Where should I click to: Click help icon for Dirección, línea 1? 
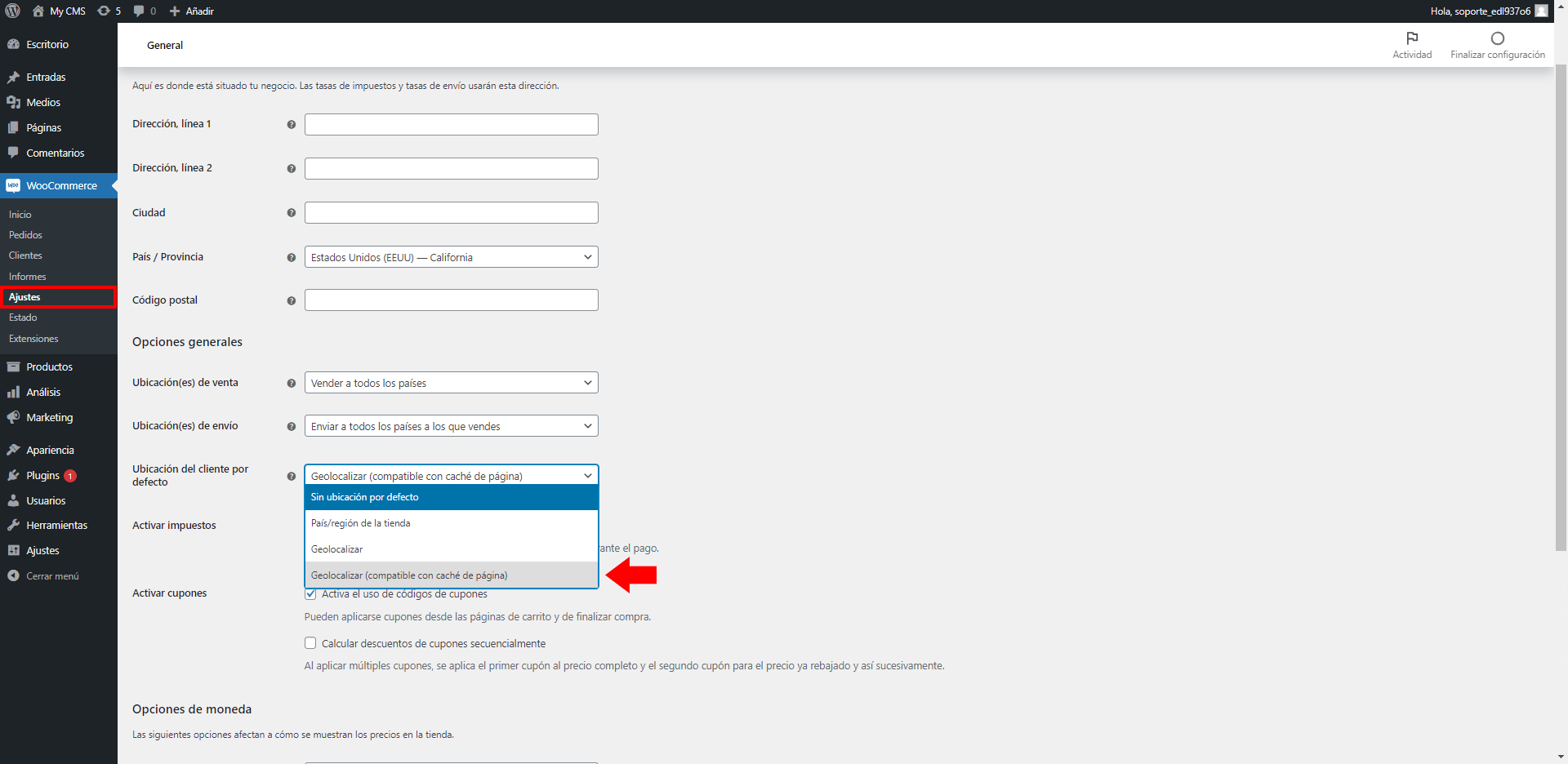[291, 124]
